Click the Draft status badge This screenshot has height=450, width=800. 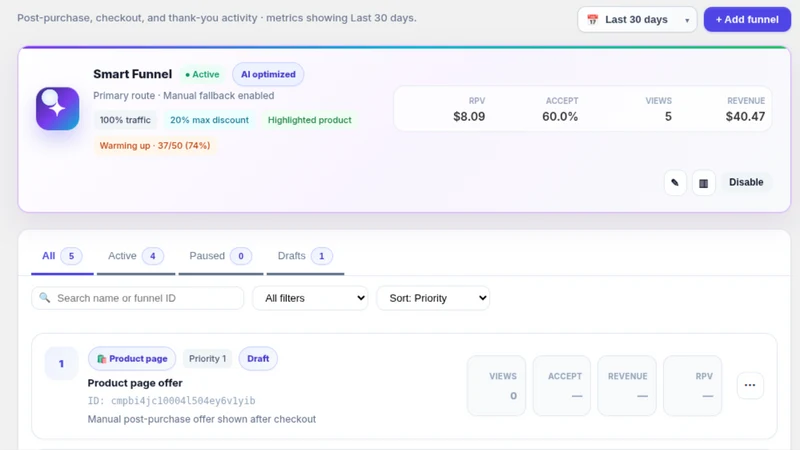click(258, 359)
